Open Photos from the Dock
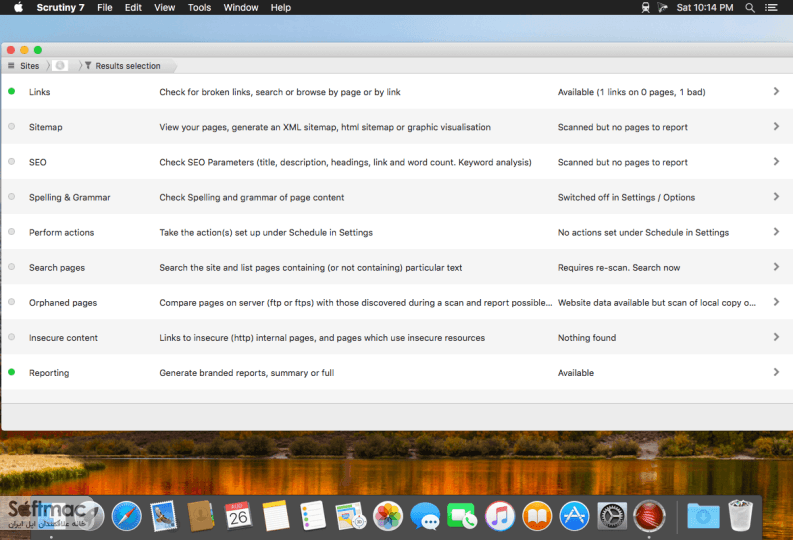 click(x=388, y=516)
